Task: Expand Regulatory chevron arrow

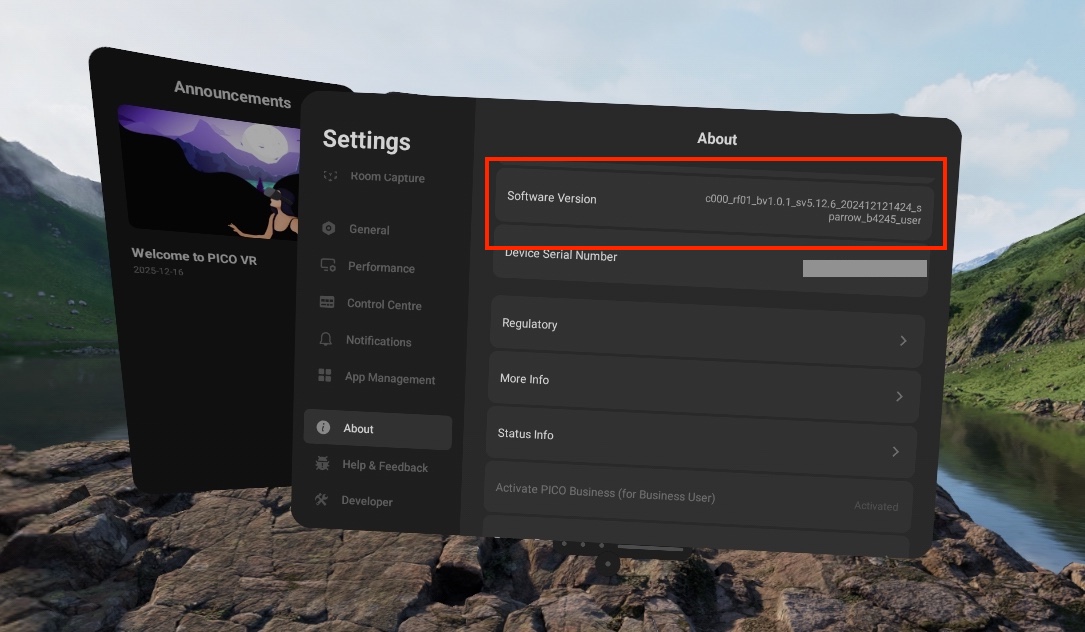Action: (903, 341)
